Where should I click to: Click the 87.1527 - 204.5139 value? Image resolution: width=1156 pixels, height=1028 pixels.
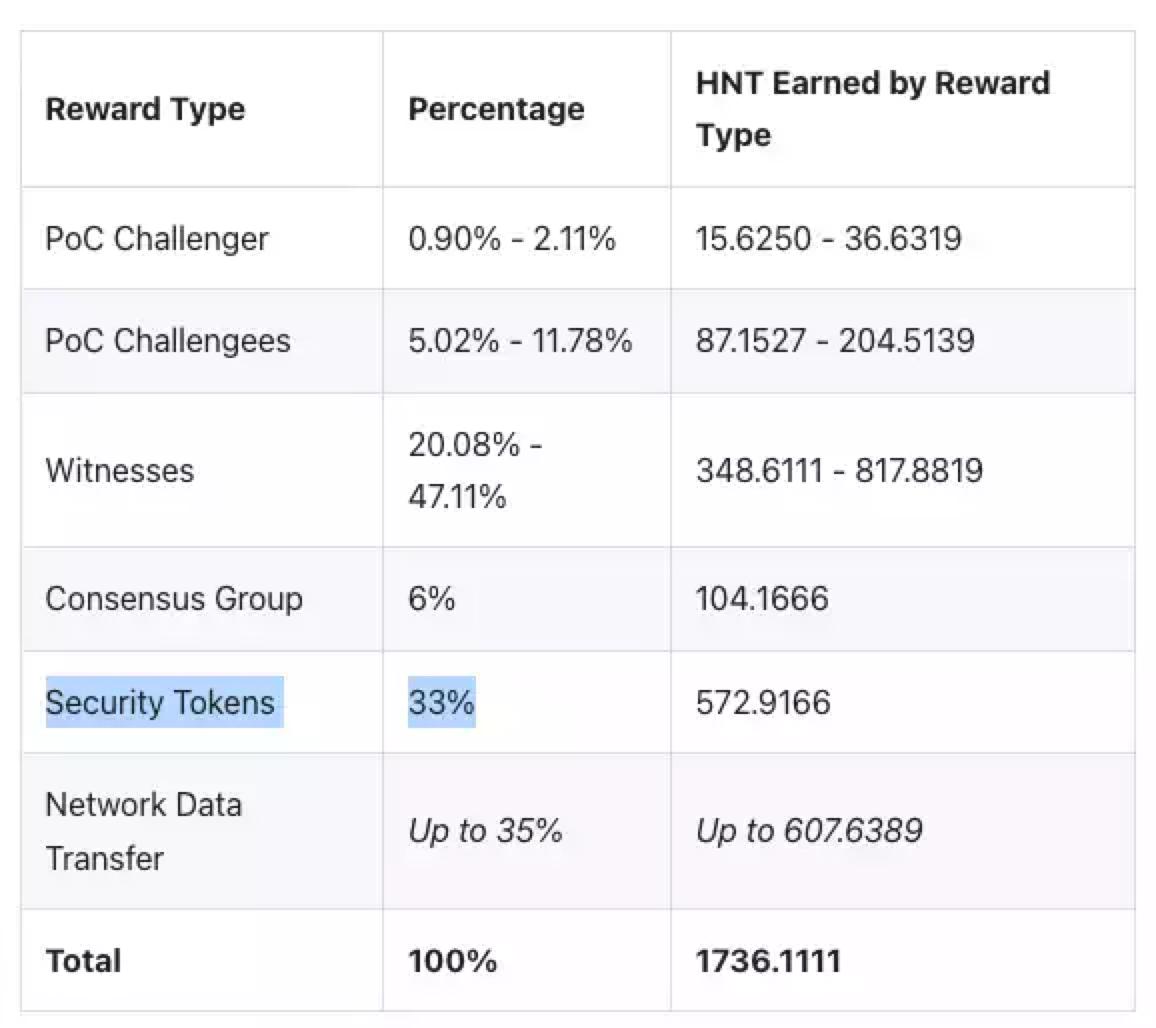(835, 341)
